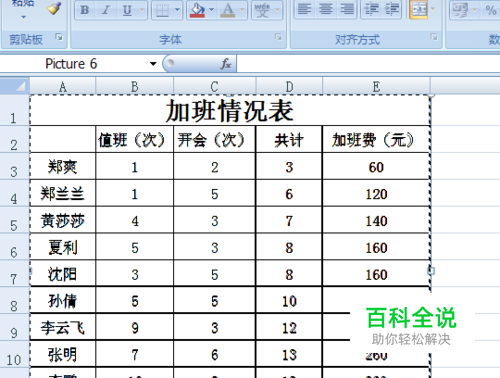Open font (字体) dialog launcher
Image resolution: width=500 pixels, height=378 pixels.
[278, 37]
